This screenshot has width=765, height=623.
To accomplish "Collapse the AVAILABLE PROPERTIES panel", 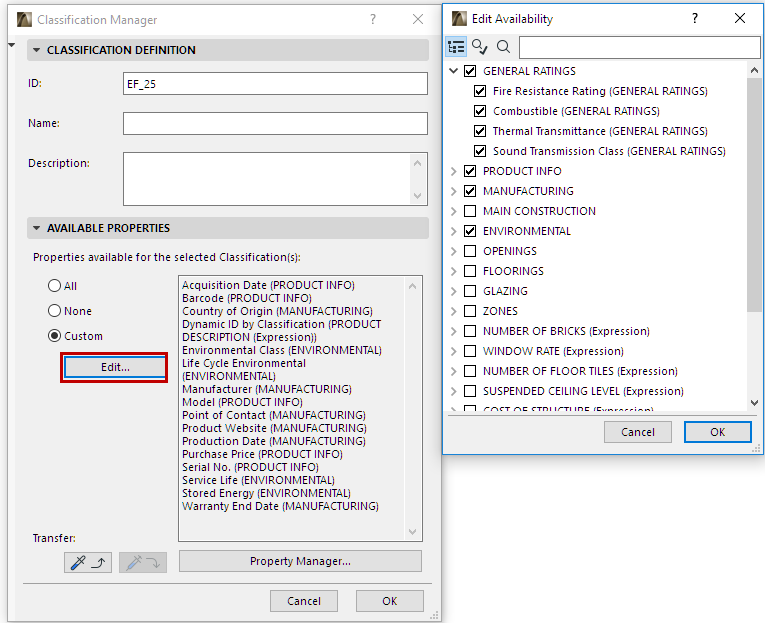I will pyautogui.click(x=36, y=228).
